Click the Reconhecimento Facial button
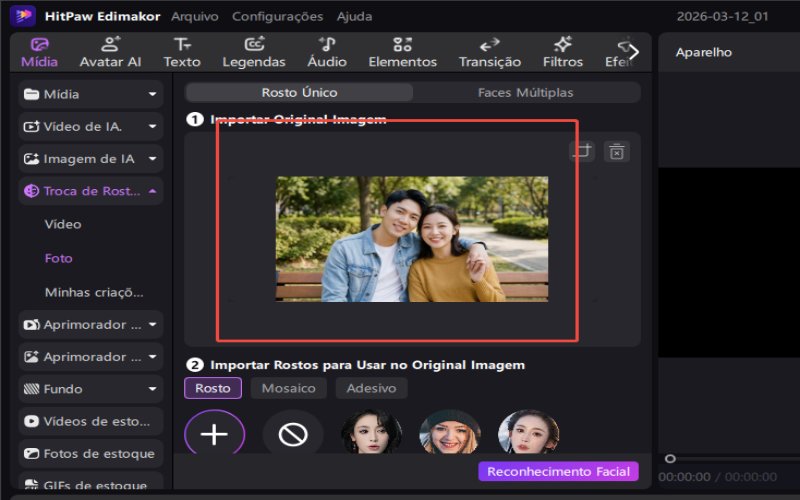The image size is (800, 500). (x=557, y=471)
